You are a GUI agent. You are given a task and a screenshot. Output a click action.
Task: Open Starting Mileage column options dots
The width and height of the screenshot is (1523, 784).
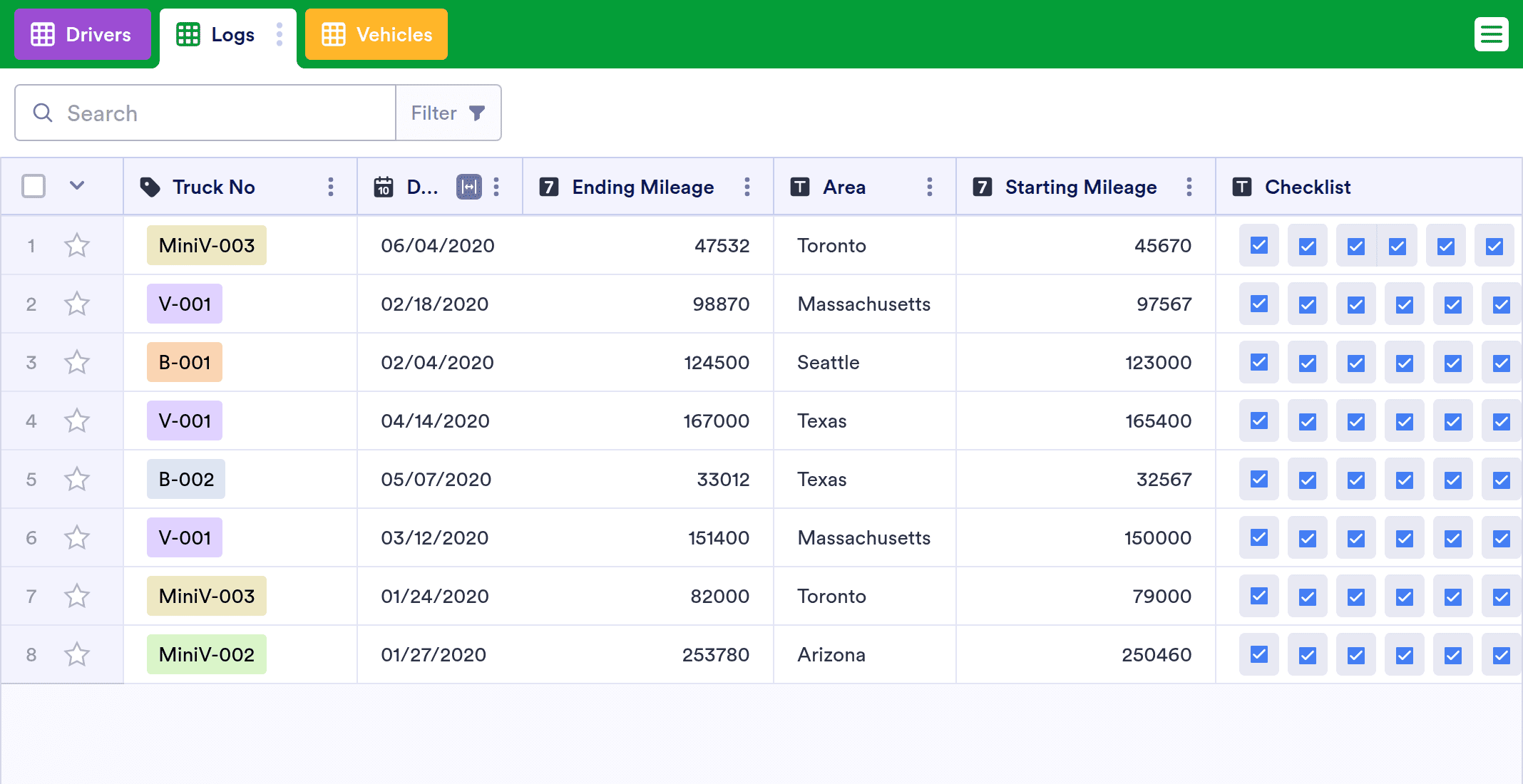[x=1189, y=187]
